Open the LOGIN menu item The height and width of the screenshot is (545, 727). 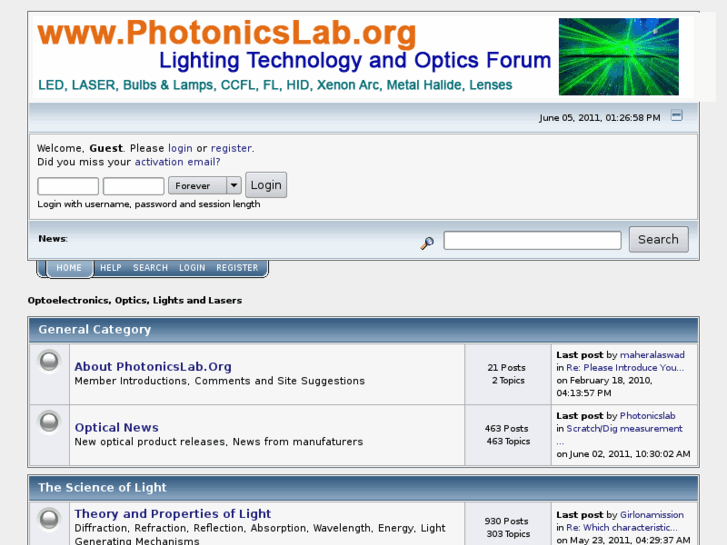click(x=192, y=268)
